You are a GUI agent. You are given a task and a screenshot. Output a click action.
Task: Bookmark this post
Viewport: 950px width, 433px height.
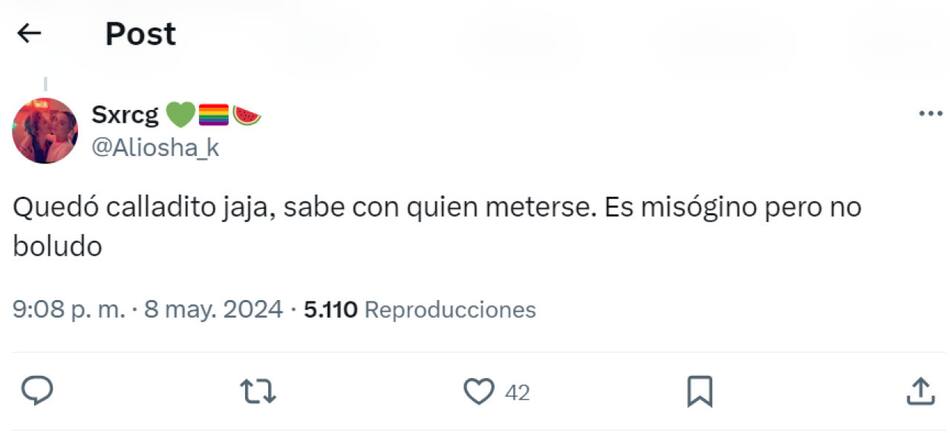pyautogui.click(x=700, y=392)
